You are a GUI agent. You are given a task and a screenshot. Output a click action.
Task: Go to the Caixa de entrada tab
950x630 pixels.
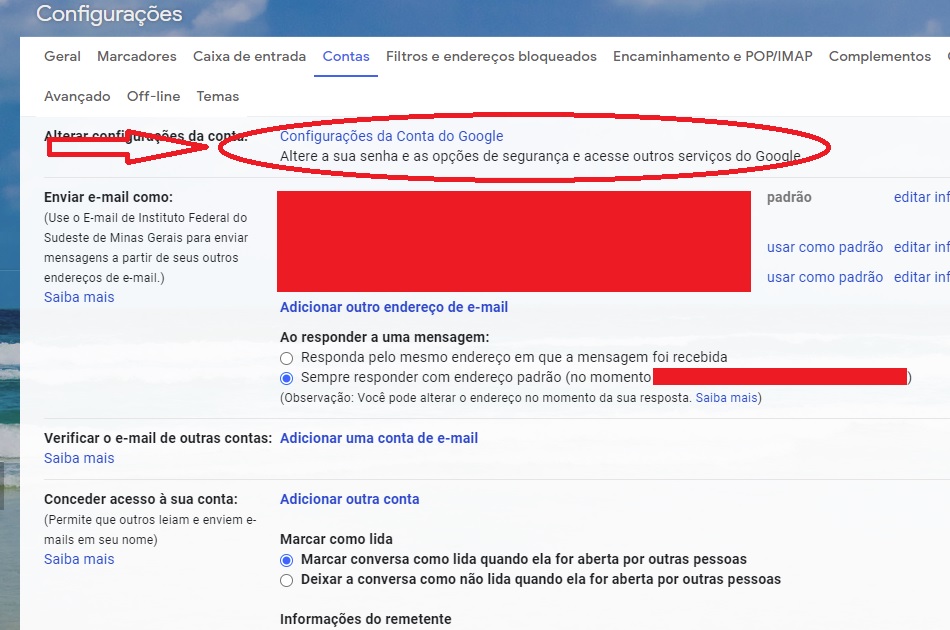(249, 57)
